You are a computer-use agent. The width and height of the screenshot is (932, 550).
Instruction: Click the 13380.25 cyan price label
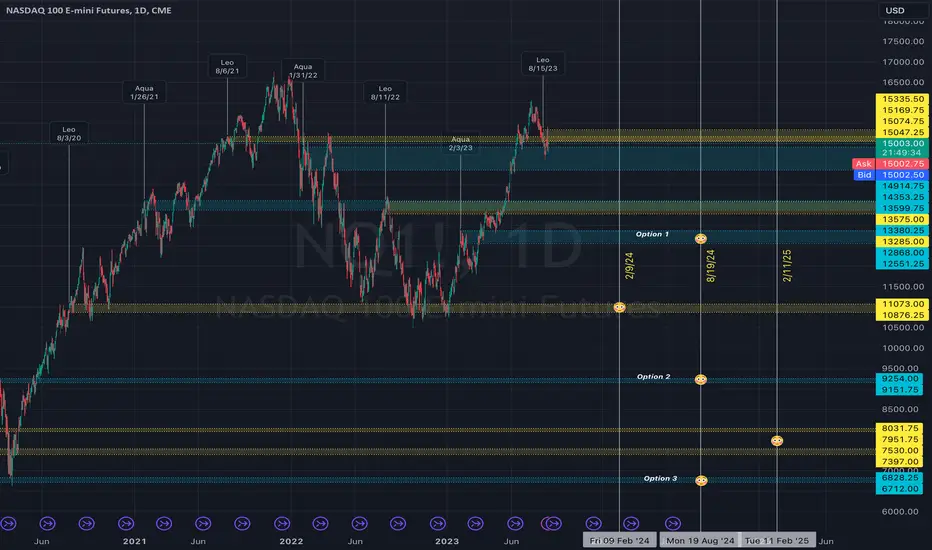902,230
